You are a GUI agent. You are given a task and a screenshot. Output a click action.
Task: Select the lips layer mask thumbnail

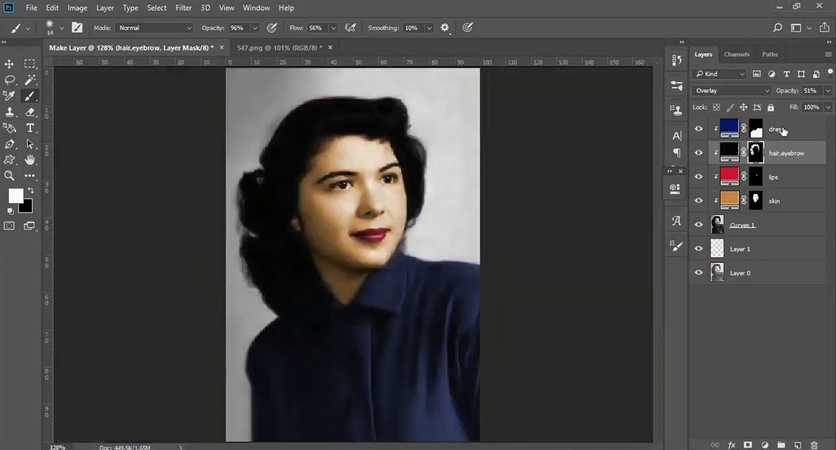pyautogui.click(x=755, y=176)
